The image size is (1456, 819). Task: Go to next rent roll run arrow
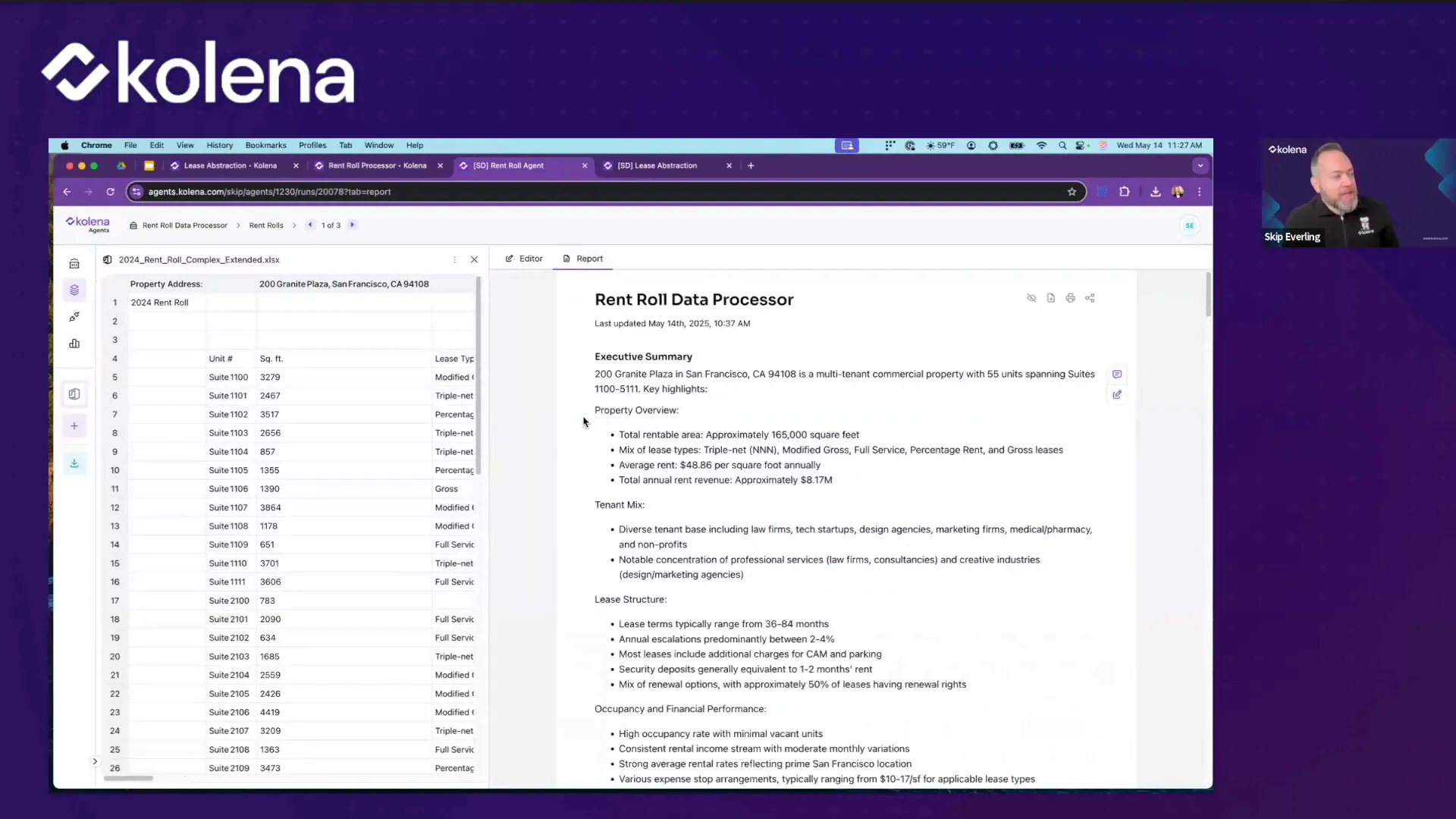coord(352,224)
